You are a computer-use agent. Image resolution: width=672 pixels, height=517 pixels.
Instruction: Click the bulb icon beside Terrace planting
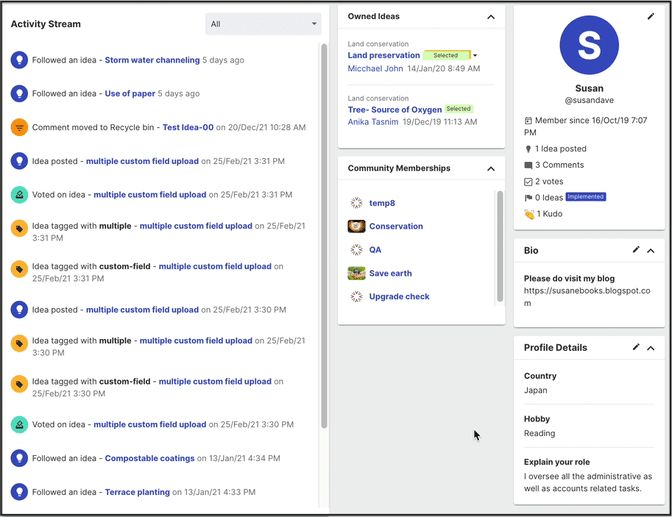19,492
